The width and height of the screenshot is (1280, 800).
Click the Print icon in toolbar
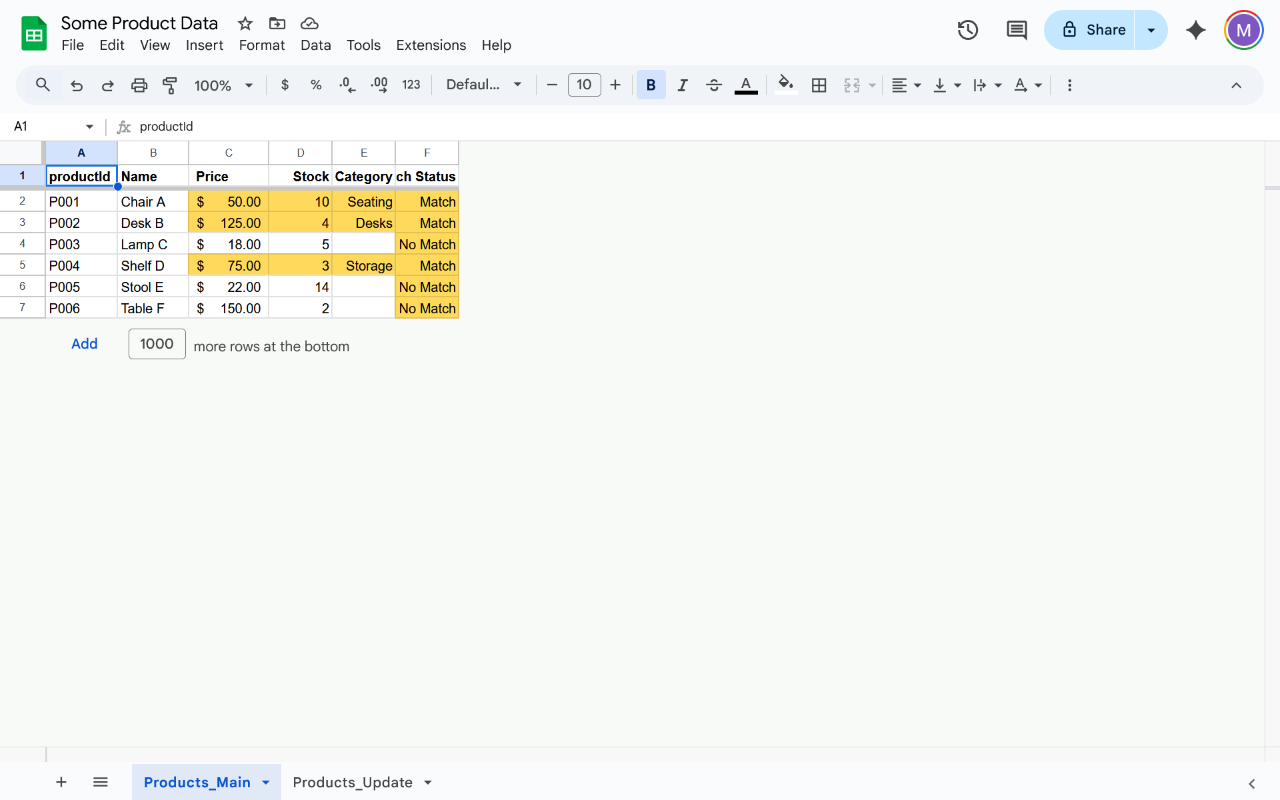click(139, 86)
